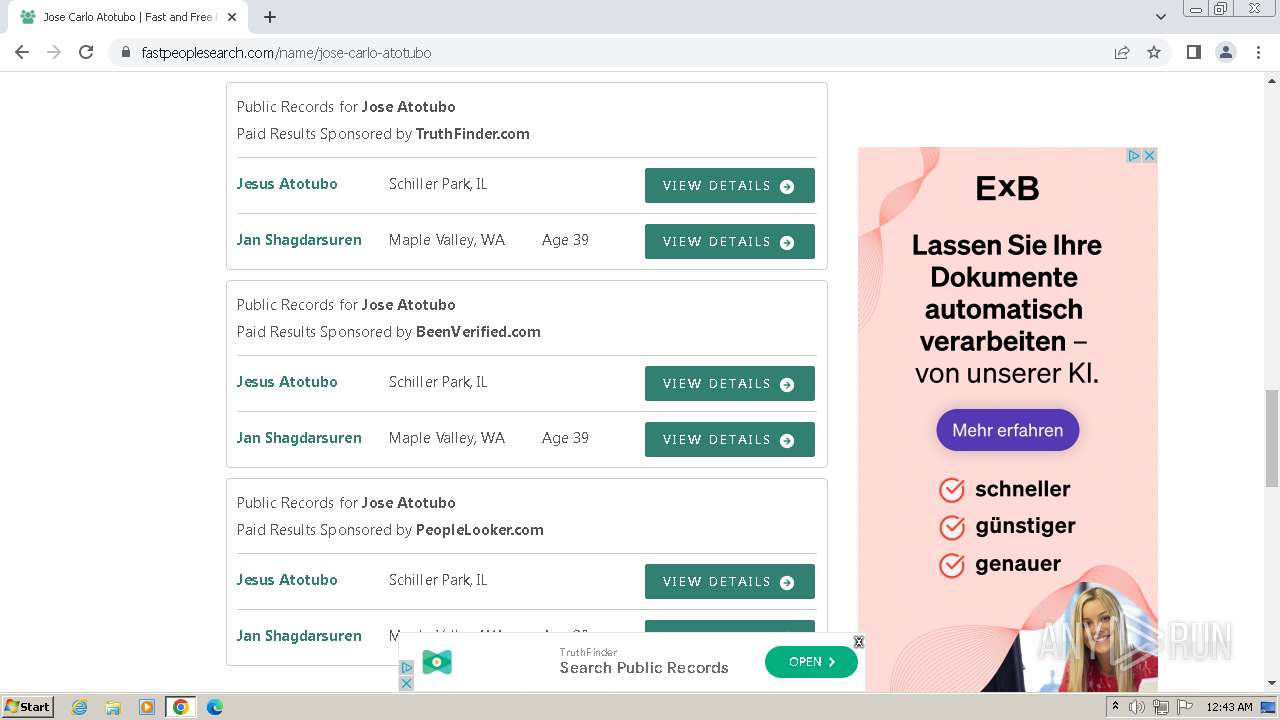
Task: Open the Chrome three-dot menu
Action: click(x=1258, y=52)
